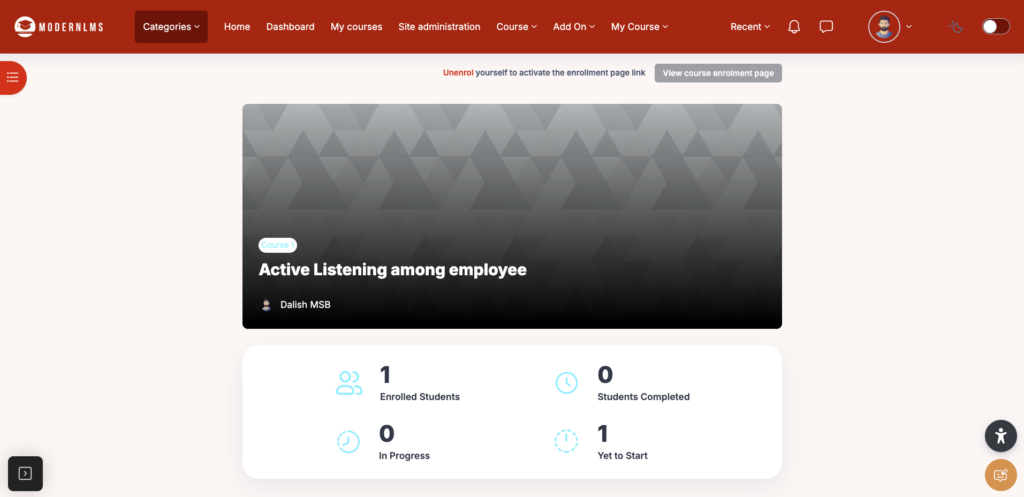Click the orange feedback chat icon
This screenshot has height=497, width=1024.
click(1000, 475)
